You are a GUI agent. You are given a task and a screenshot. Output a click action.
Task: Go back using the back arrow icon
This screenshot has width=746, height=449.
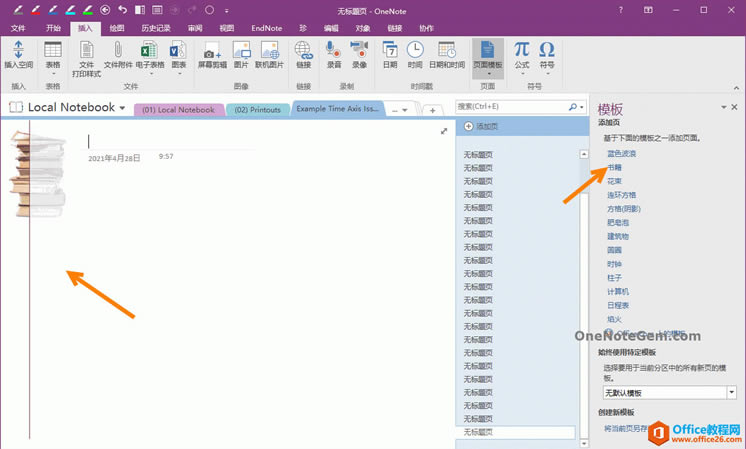point(105,10)
